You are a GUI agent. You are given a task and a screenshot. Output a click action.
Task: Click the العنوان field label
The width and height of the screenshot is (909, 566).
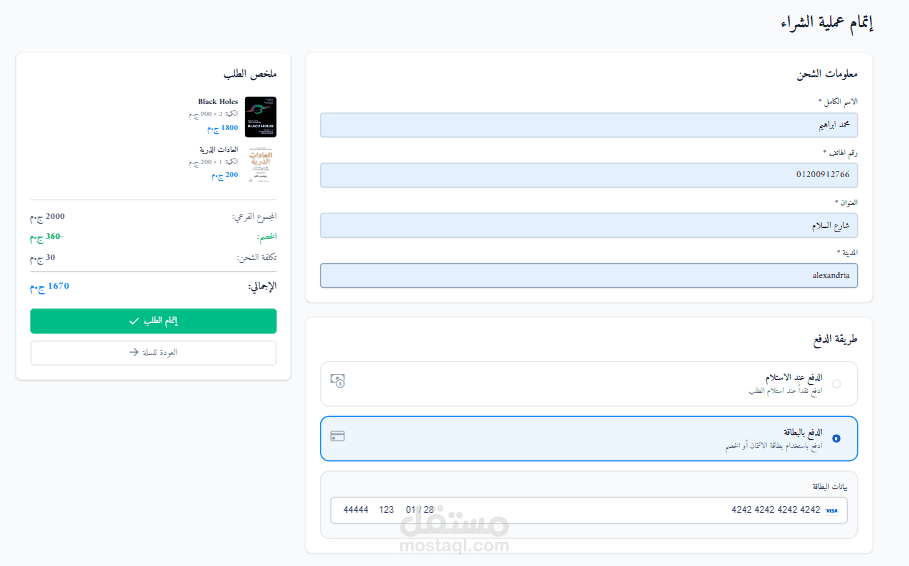click(x=846, y=202)
